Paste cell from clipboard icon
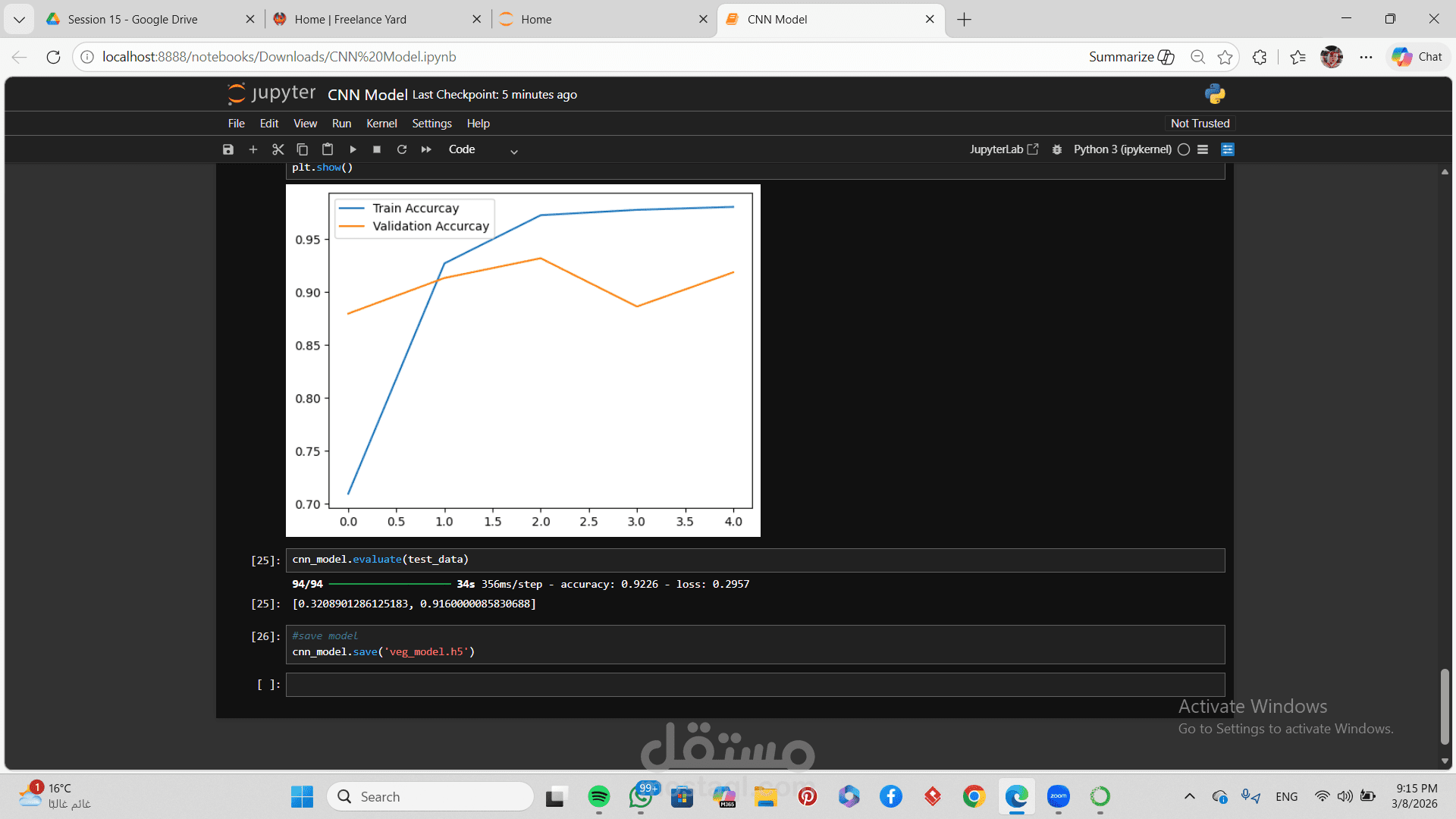 328,149
